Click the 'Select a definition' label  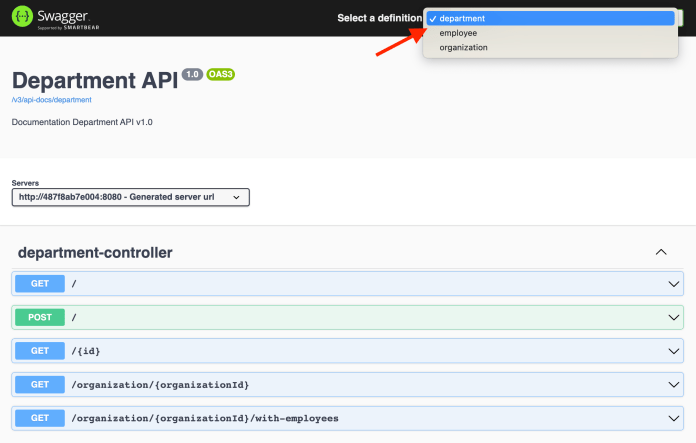(x=380, y=18)
